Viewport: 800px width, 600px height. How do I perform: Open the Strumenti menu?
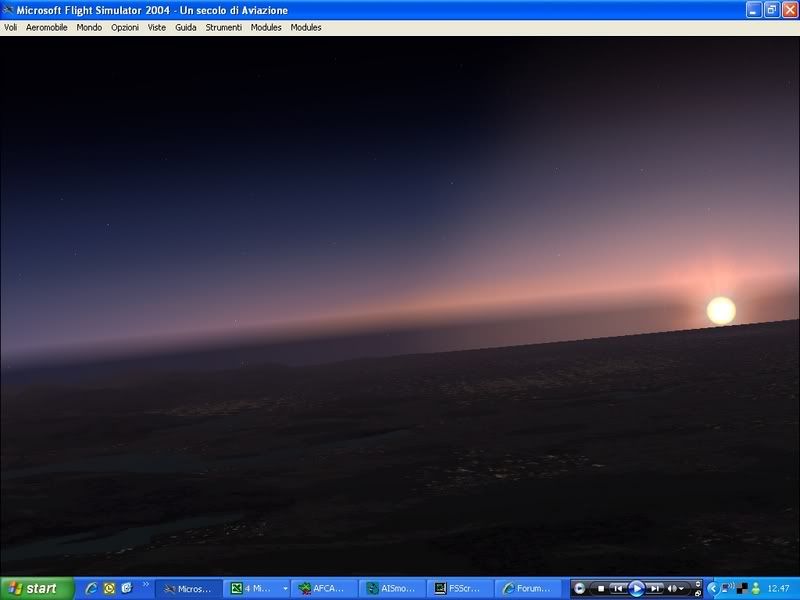click(223, 28)
